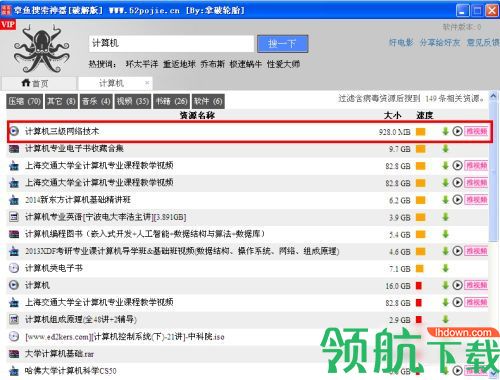Viewport: 500px width, 380px height.
Task: Download 计算机编程图书 5.4 GB resource
Action: click(445, 234)
